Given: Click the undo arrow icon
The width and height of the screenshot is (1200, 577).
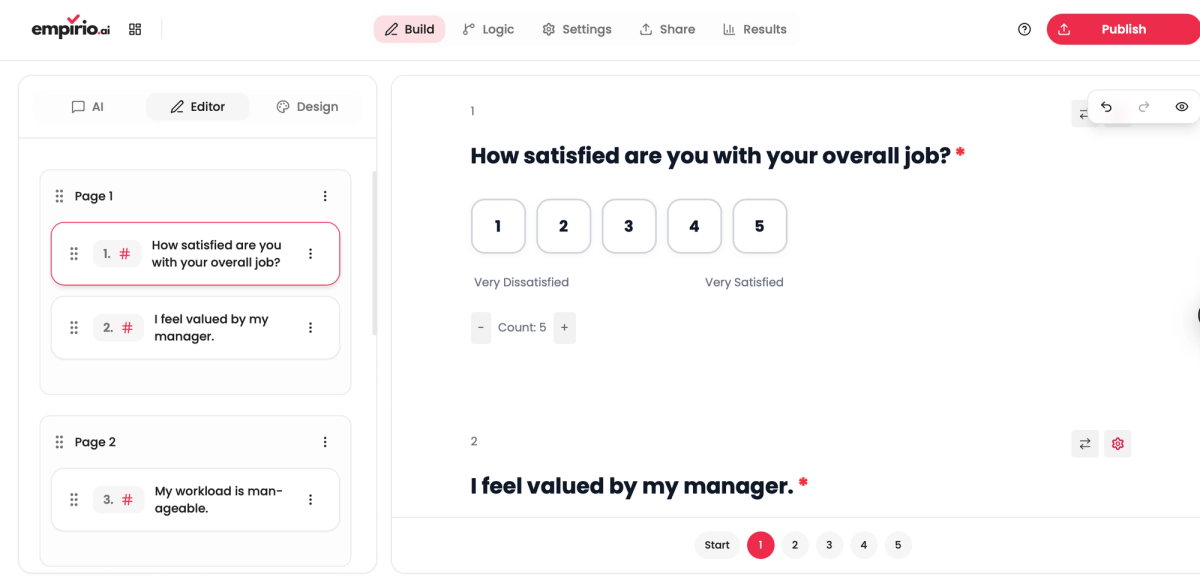Looking at the screenshot, I should pyautogui.click(x=1106, y=107).
